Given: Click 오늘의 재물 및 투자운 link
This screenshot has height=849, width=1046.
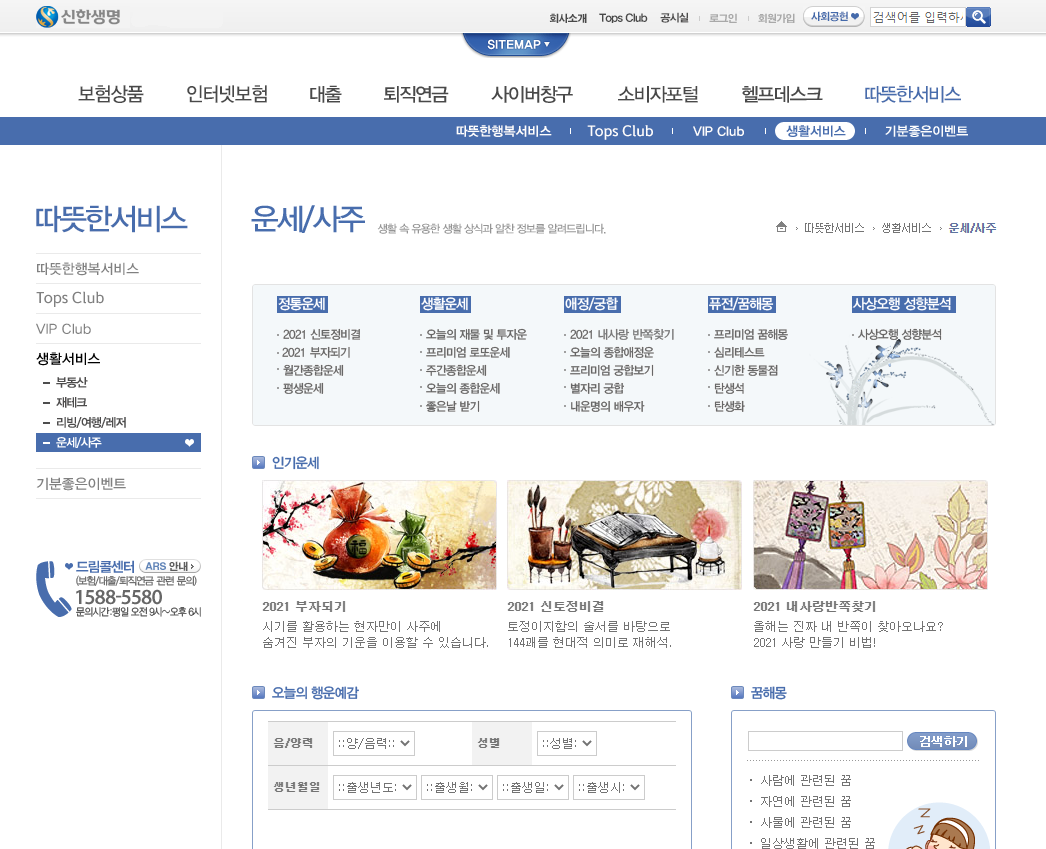Looking at the screenshot, I should (x=476, y=334).
